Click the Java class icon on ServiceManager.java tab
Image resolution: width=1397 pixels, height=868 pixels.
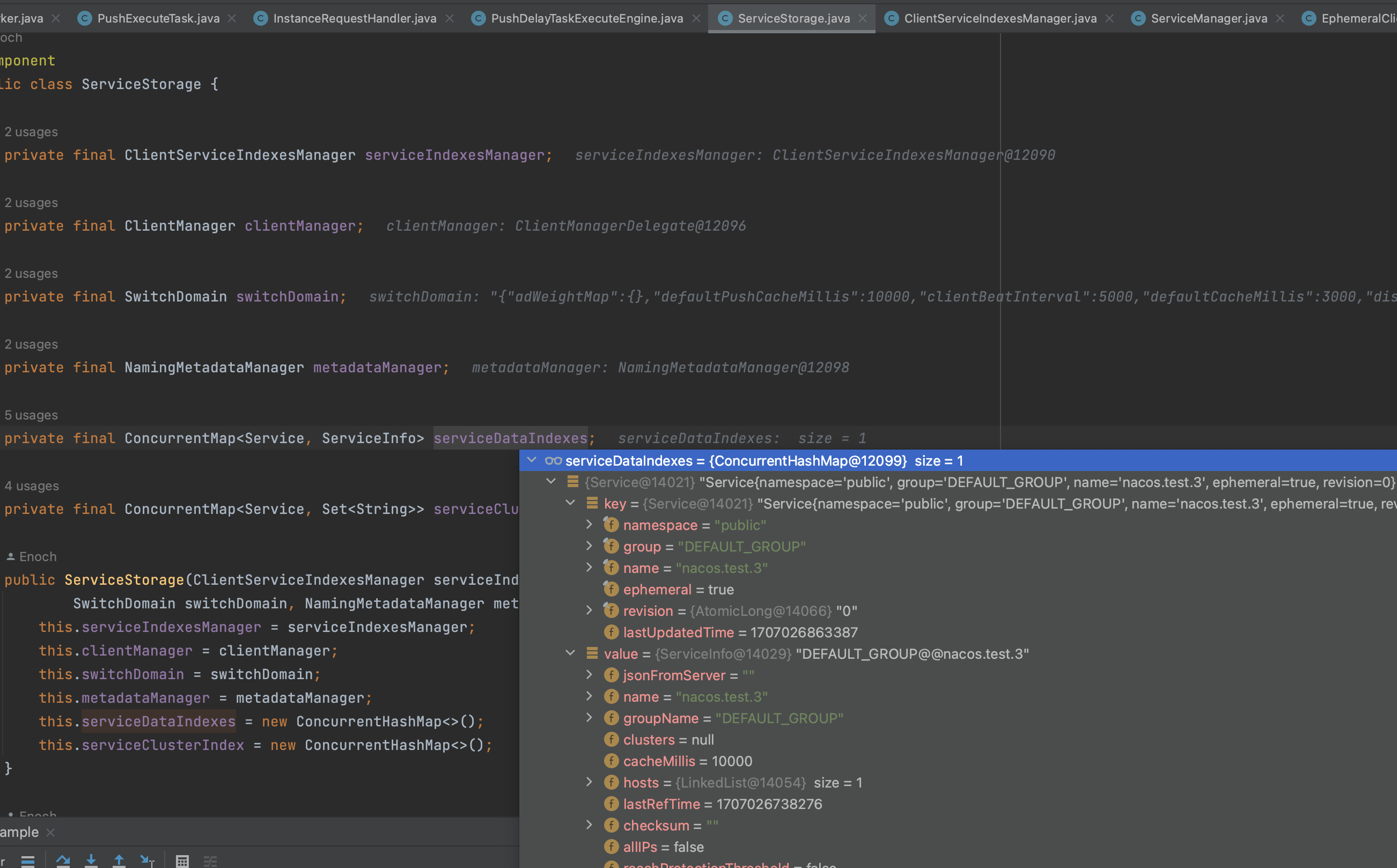(x=1138, y=18)
